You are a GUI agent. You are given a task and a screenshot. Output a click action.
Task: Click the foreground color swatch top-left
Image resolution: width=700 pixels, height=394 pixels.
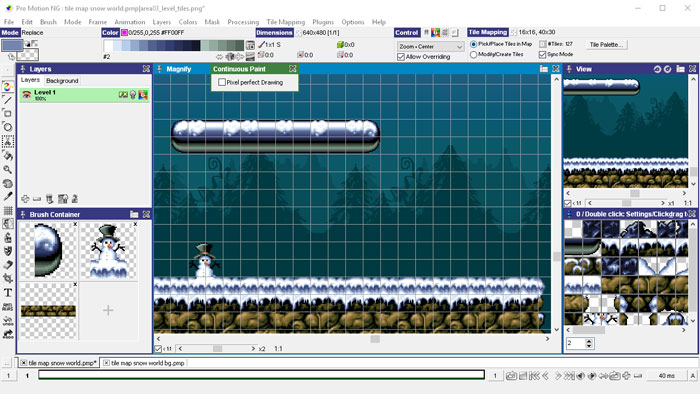[12, 45]
